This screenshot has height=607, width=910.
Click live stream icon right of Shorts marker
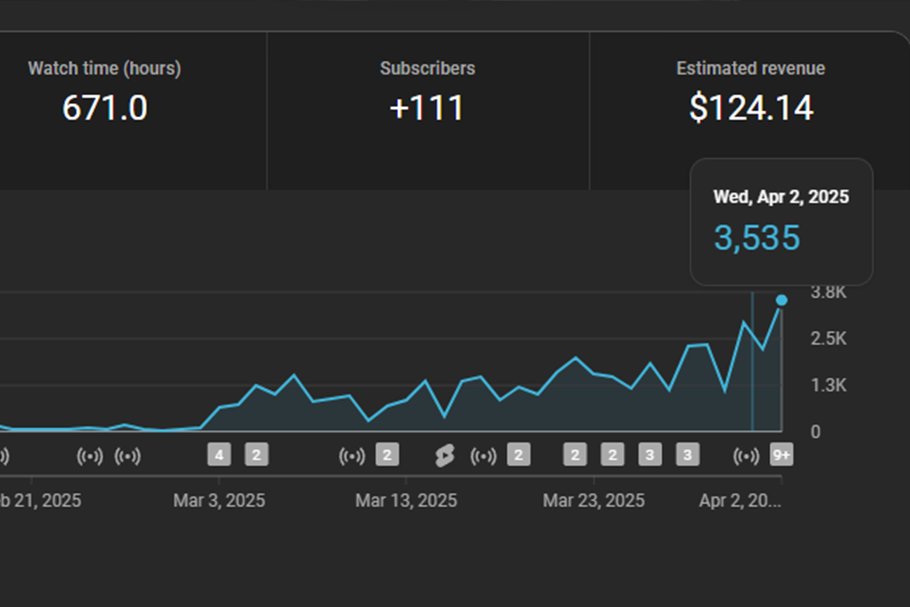click(x=483, y=456)
